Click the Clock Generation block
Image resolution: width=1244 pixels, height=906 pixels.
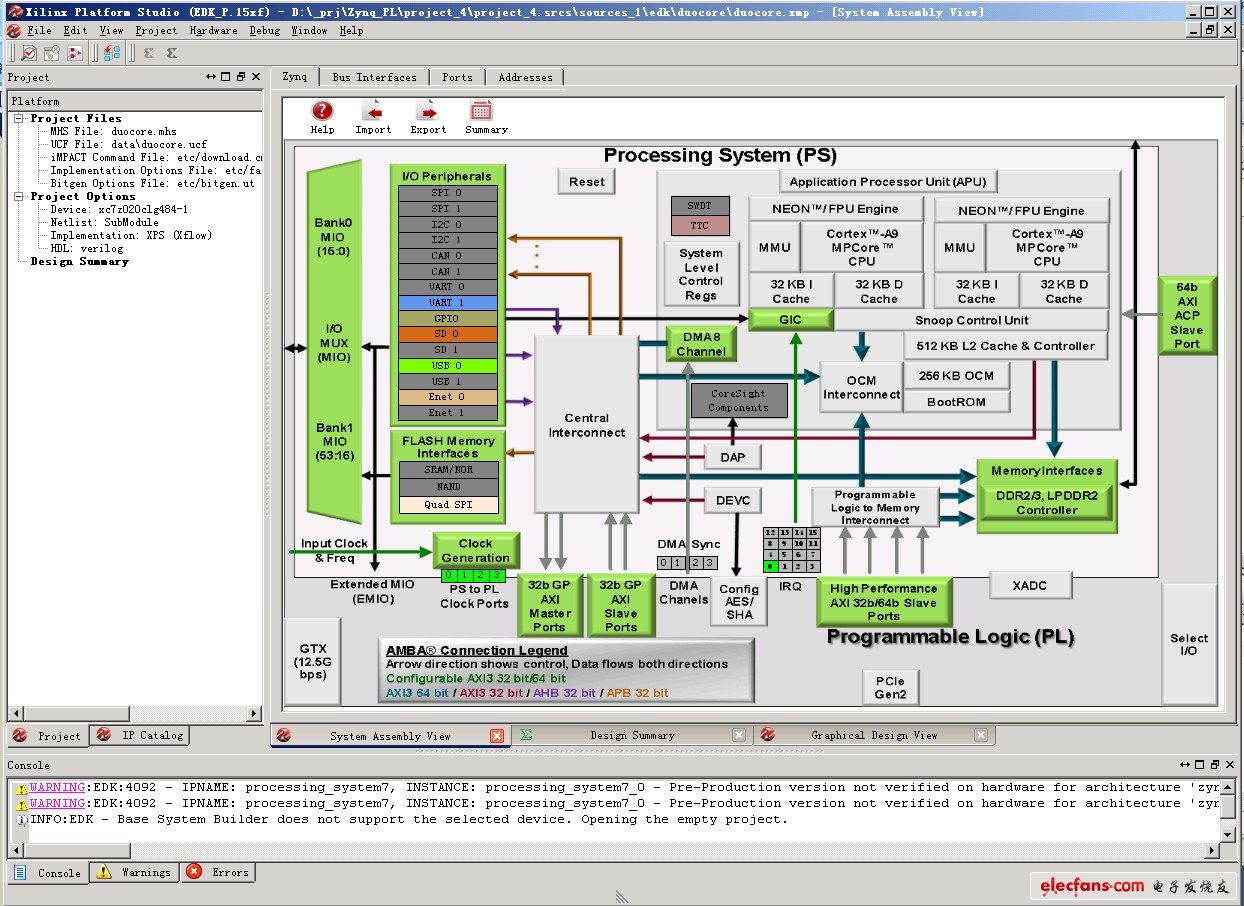(475, 551)
